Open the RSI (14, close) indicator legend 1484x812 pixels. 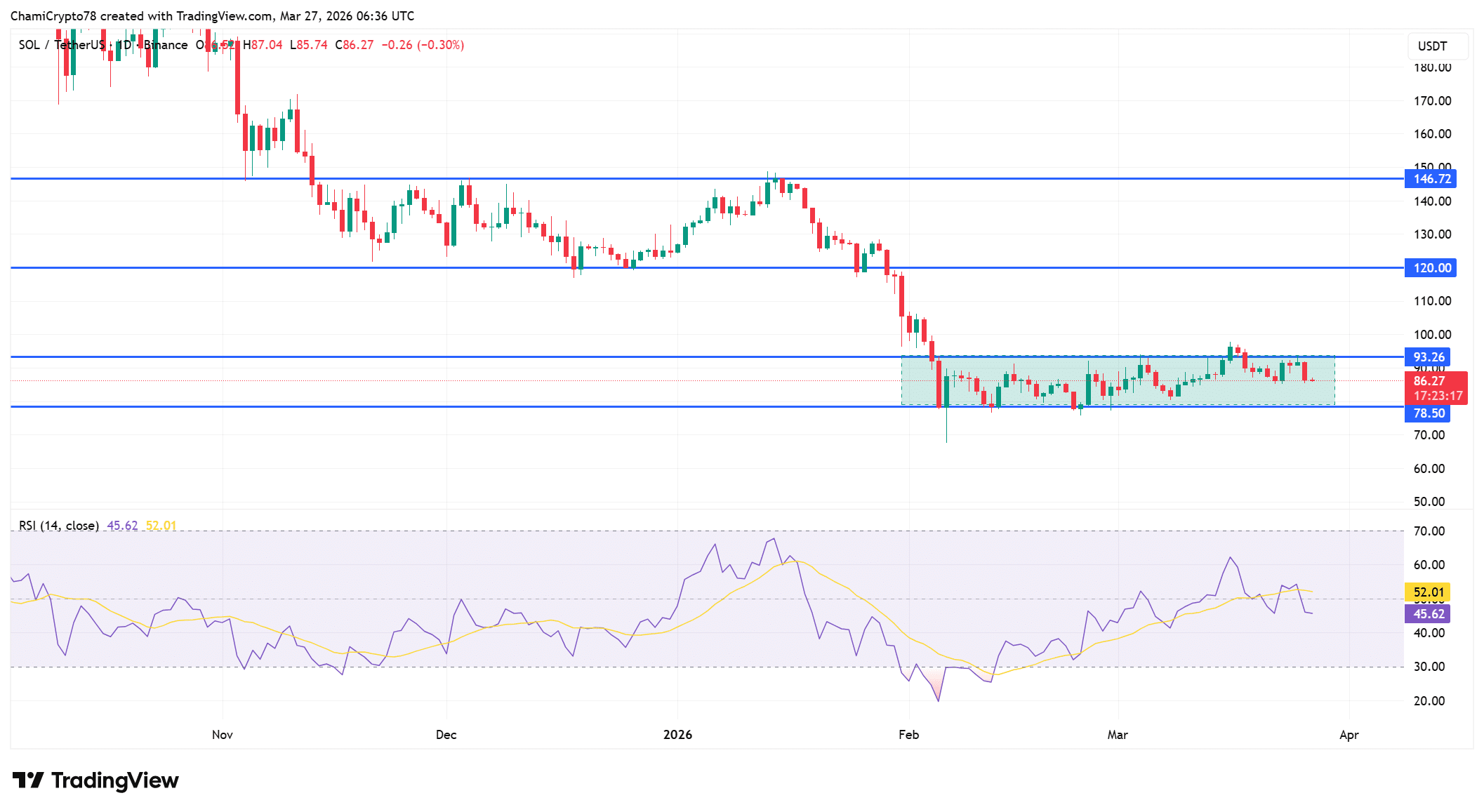coord(59,526)
